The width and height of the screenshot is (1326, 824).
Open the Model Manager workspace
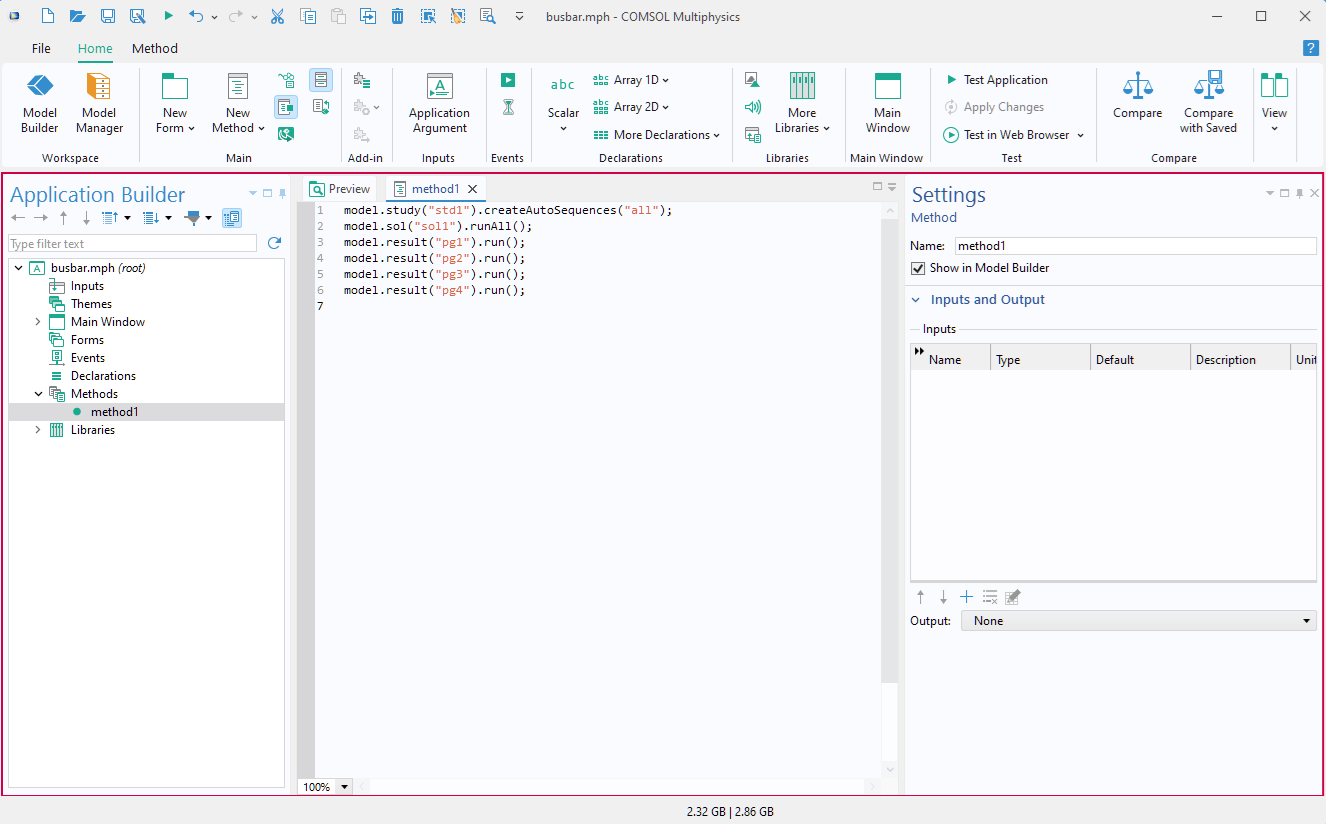99,100
